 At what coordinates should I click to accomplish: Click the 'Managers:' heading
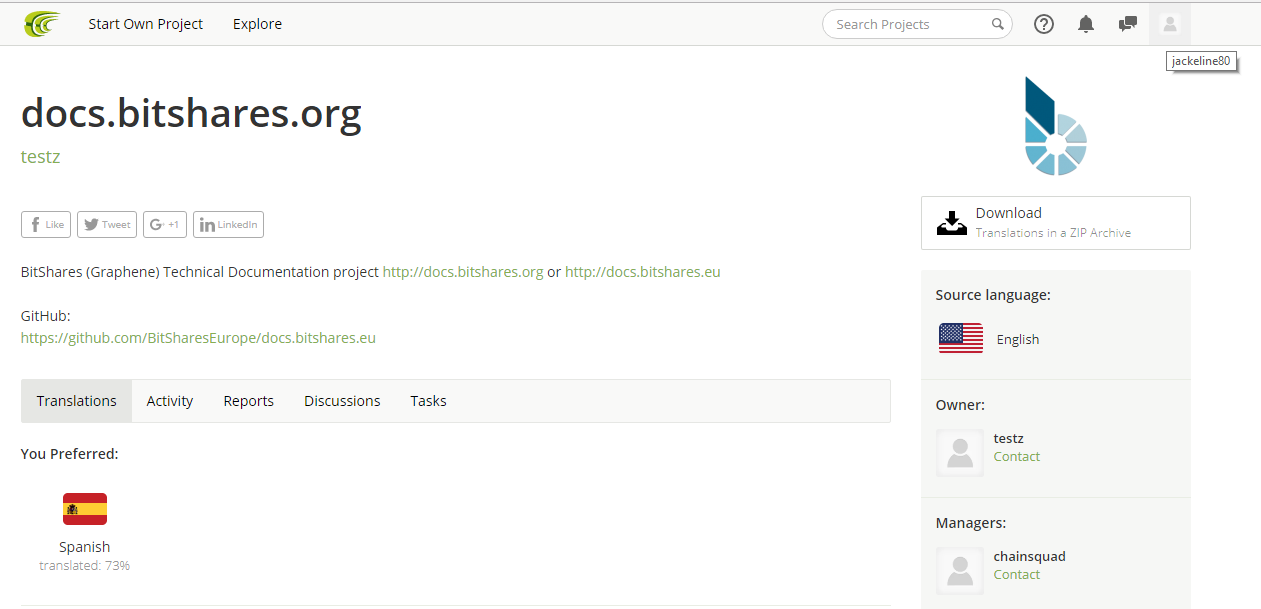coord(971,523)
